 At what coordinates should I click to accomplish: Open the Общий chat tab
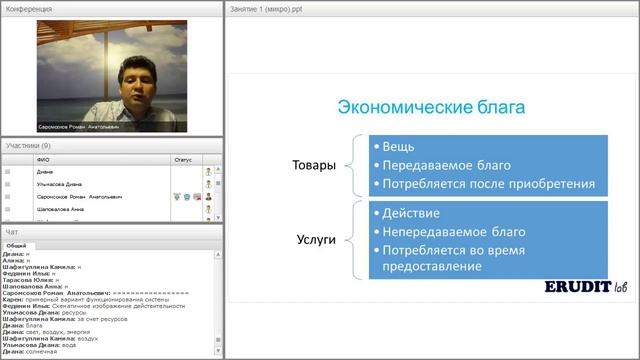click(16, 246)
